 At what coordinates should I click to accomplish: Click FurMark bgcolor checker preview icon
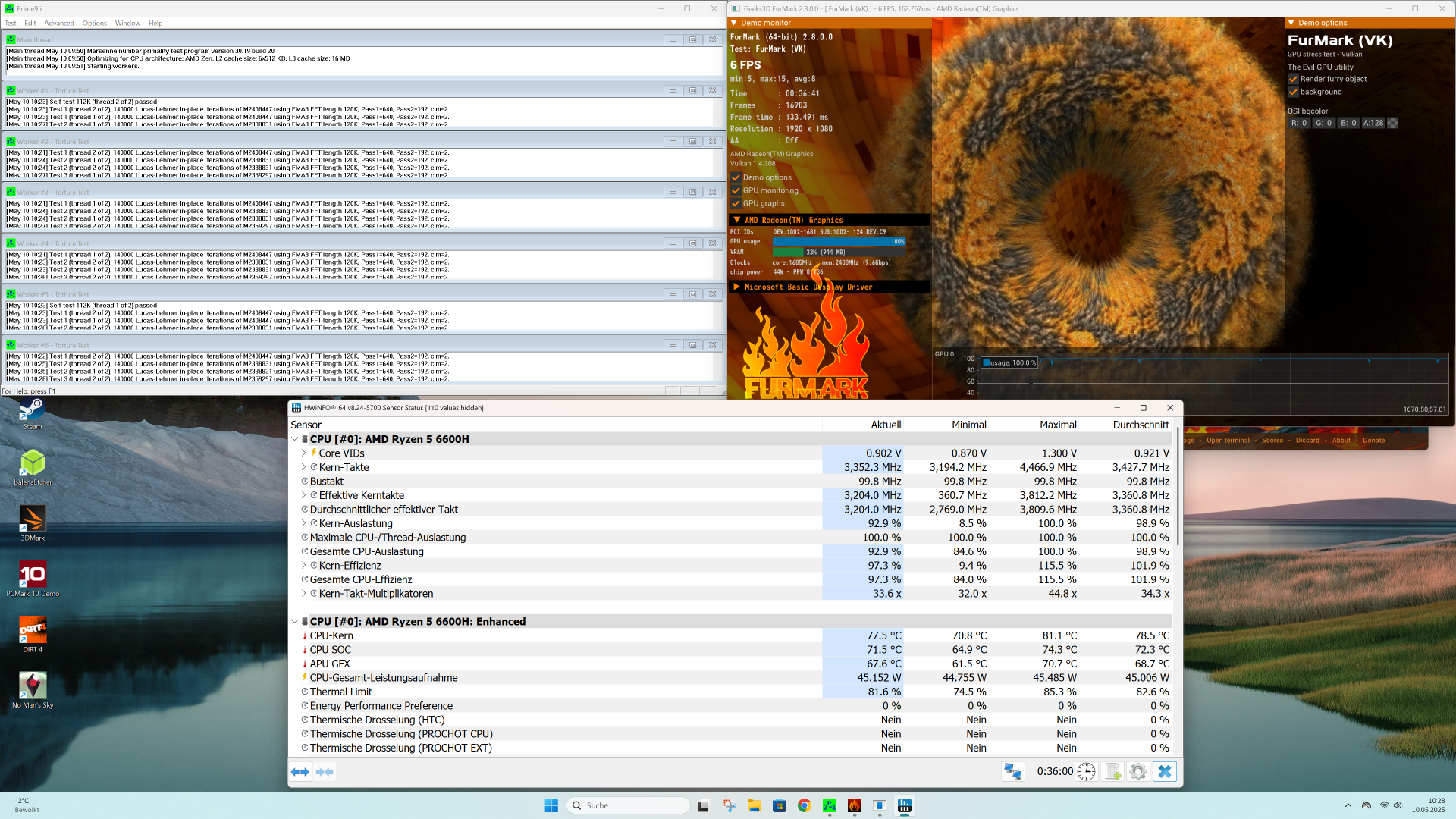1393,123
